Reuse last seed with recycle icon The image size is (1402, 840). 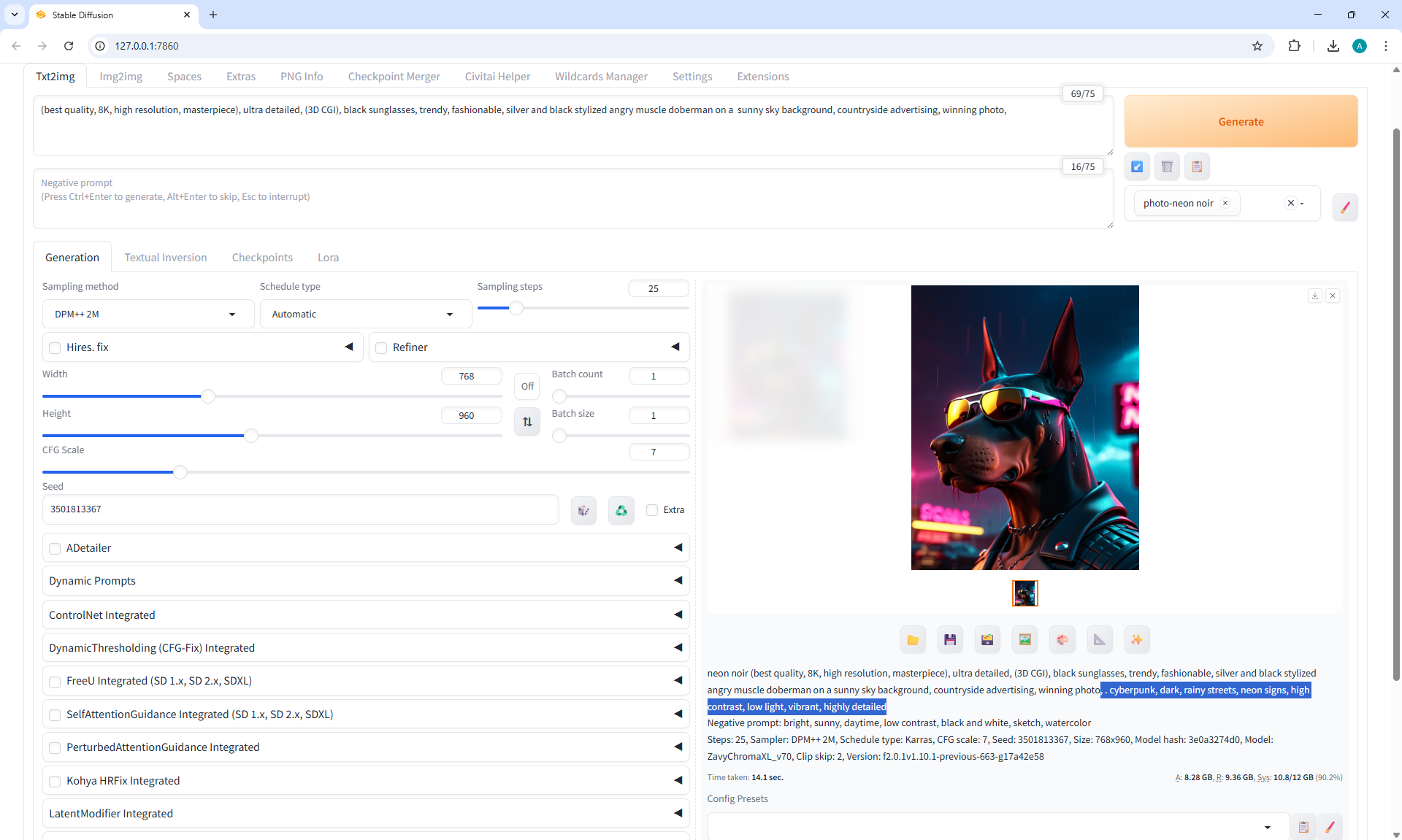[x=621, y=510]
